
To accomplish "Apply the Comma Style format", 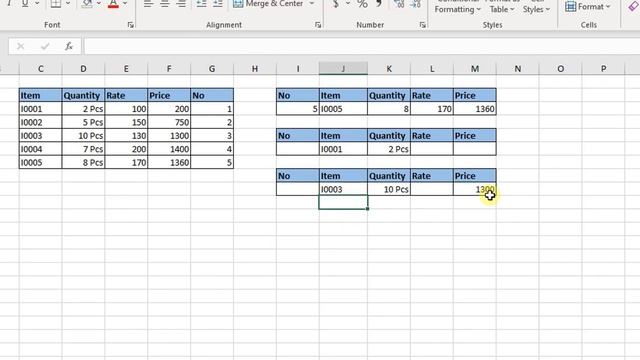I will pyautogui.click(x=379, y=4).
